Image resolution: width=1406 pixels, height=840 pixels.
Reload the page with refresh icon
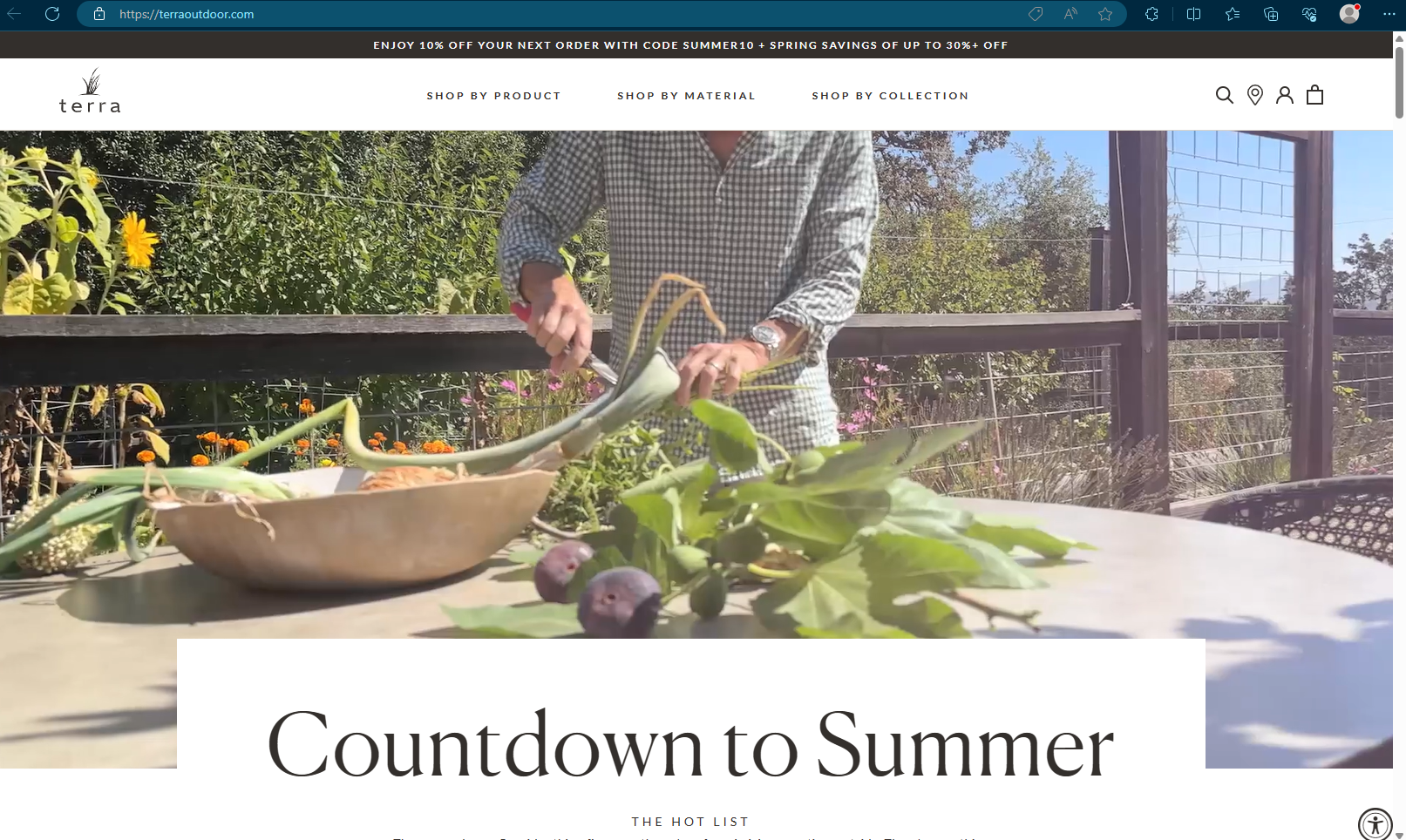[52, 14]
